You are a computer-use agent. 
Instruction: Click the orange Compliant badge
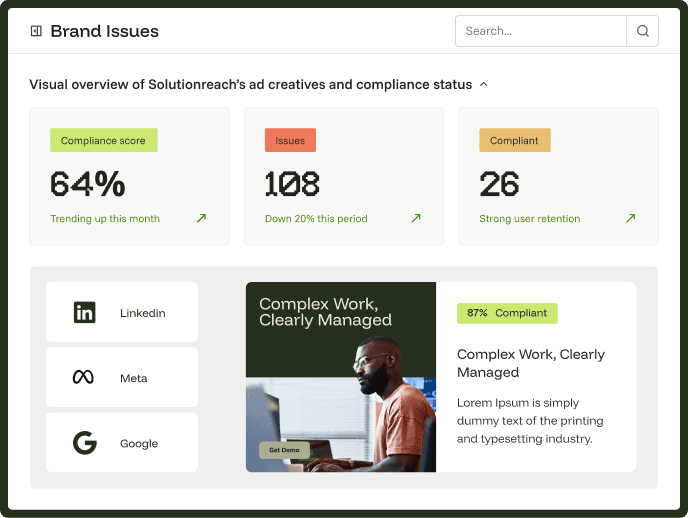515,140
